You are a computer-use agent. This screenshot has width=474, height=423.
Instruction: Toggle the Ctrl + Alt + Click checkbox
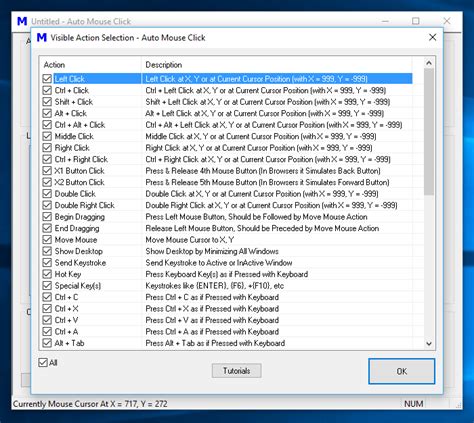[x=47, y=125]
